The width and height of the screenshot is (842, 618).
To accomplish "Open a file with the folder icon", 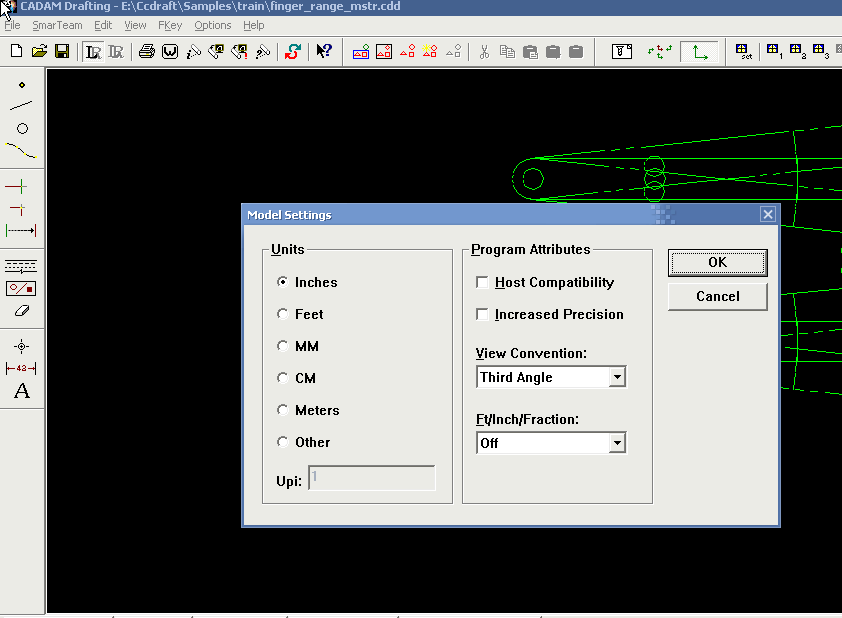I will point(39,52).
